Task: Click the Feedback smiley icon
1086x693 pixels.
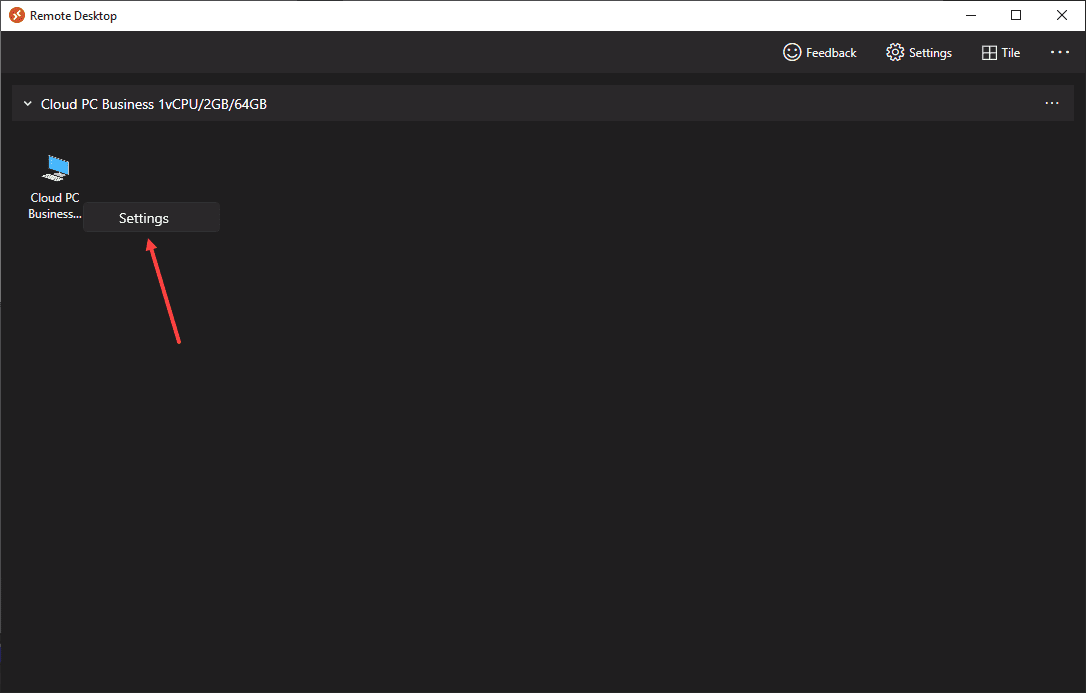Action: [792, 52]
